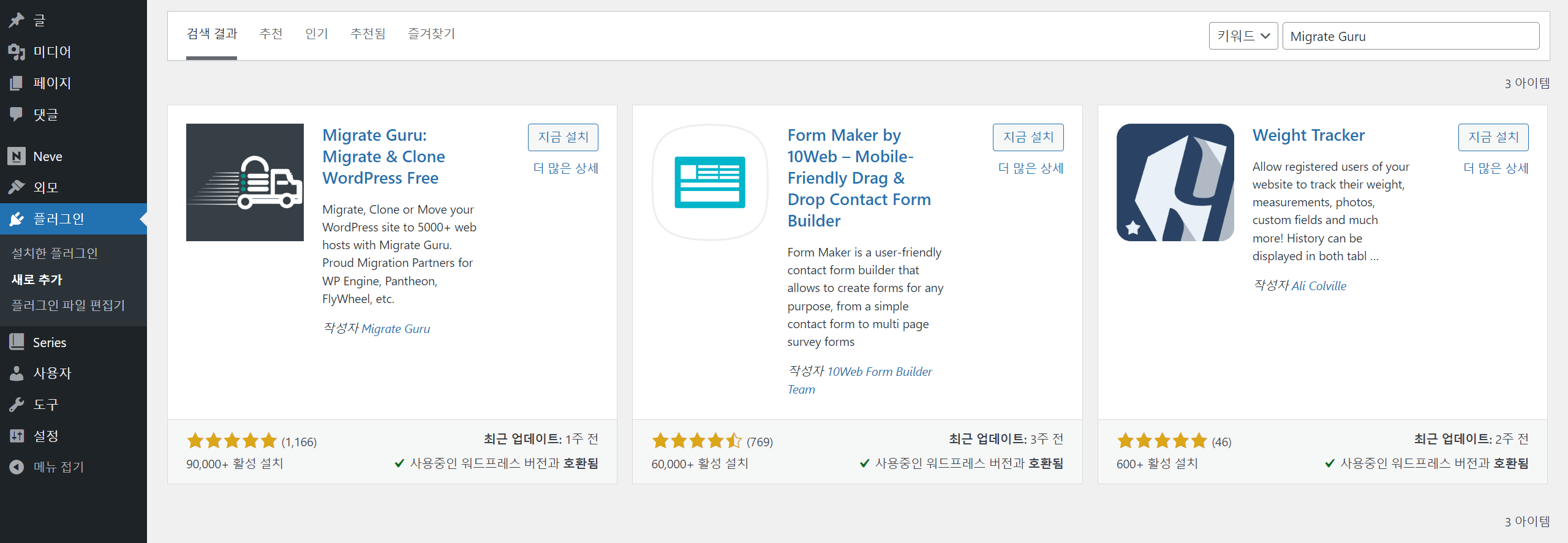Open the 설정 menu label

pyautogui.click(x=45, y=436)
